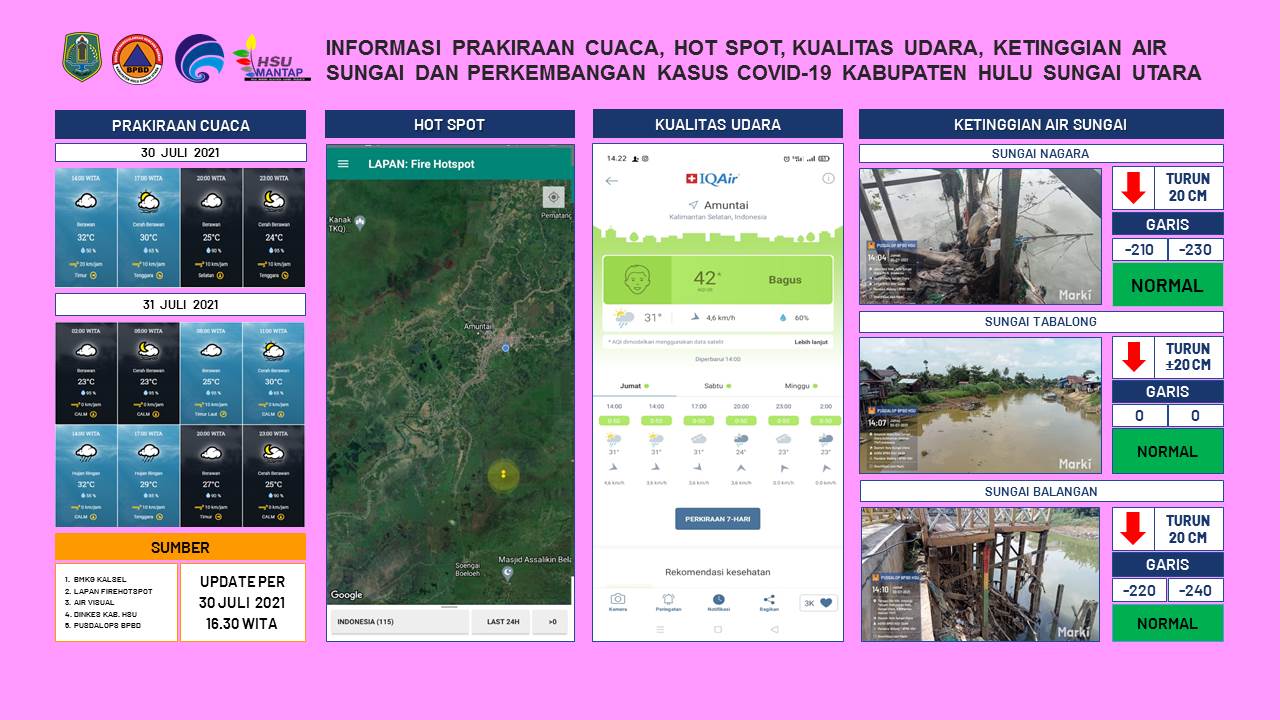Image resolution: width=1280 pixels, height=720 pixels.
Task: Open the INDONESIA (115) region selector
Action: (399, 622)
